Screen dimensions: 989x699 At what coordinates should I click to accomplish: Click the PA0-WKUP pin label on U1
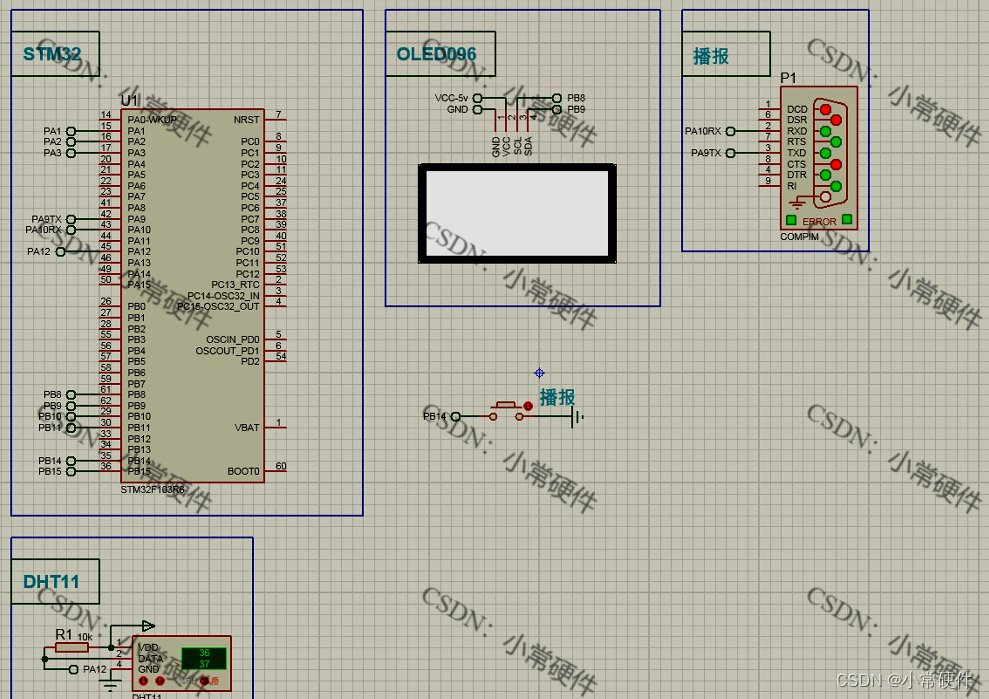[x=152, y=120]
